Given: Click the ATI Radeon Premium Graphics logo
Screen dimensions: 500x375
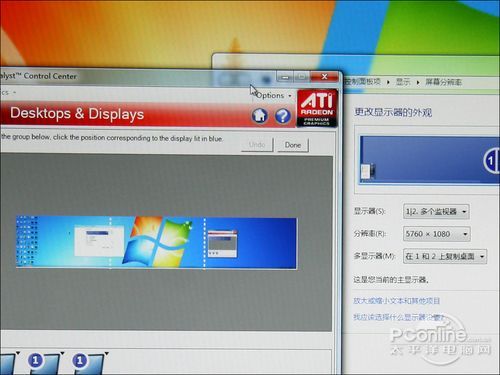Looking at the screenshot, I should (317, 108).
